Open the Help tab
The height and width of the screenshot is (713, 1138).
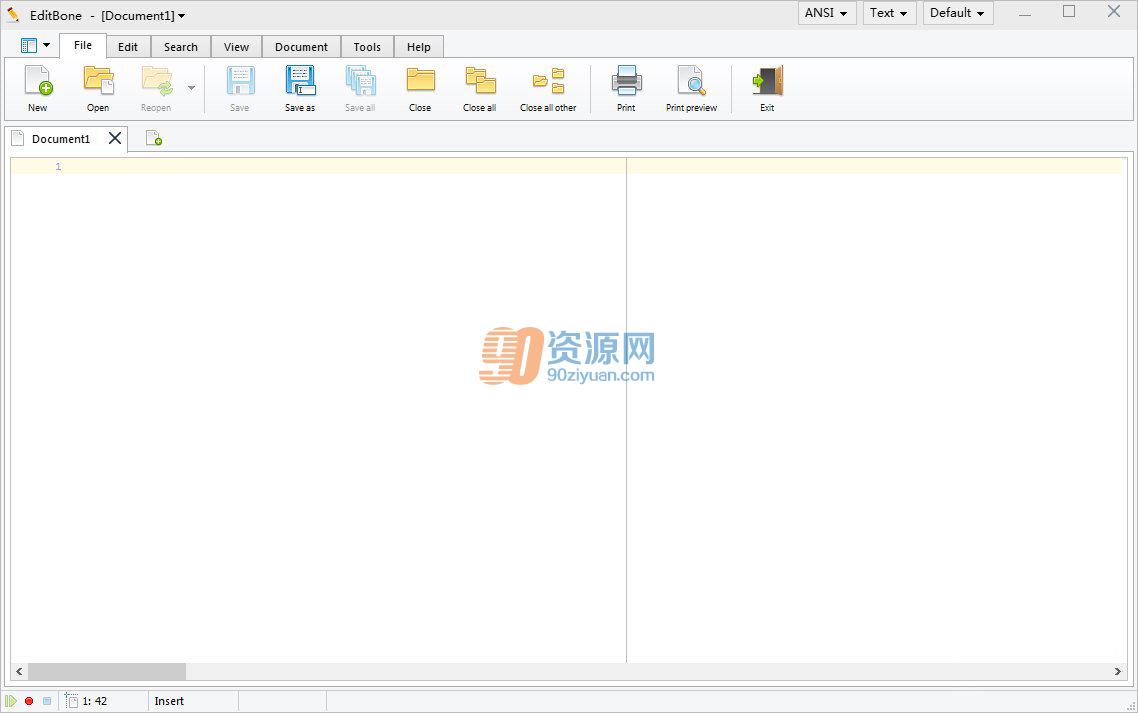click(x=419, y=46)
